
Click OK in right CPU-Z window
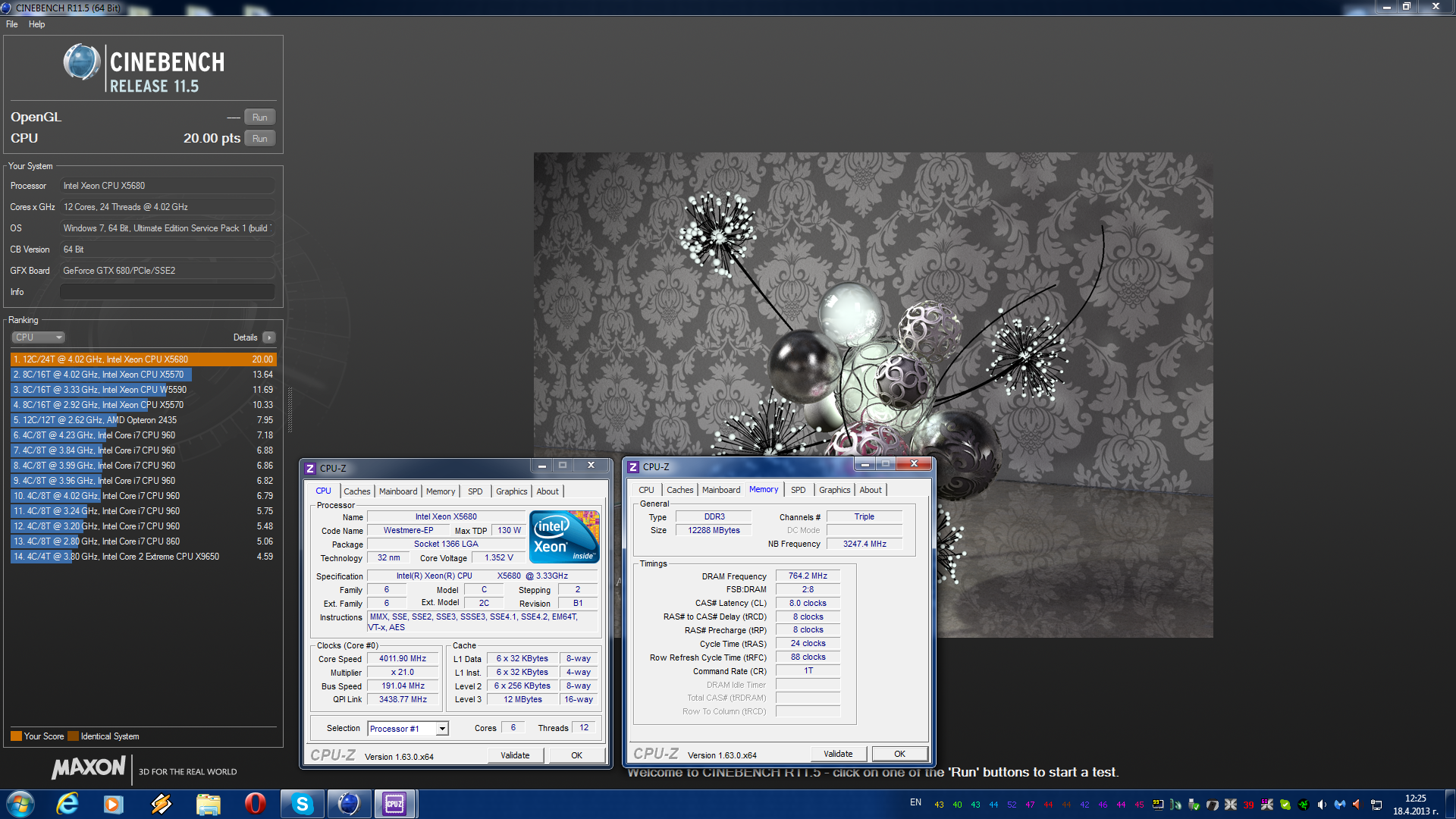tap(899, 754)
